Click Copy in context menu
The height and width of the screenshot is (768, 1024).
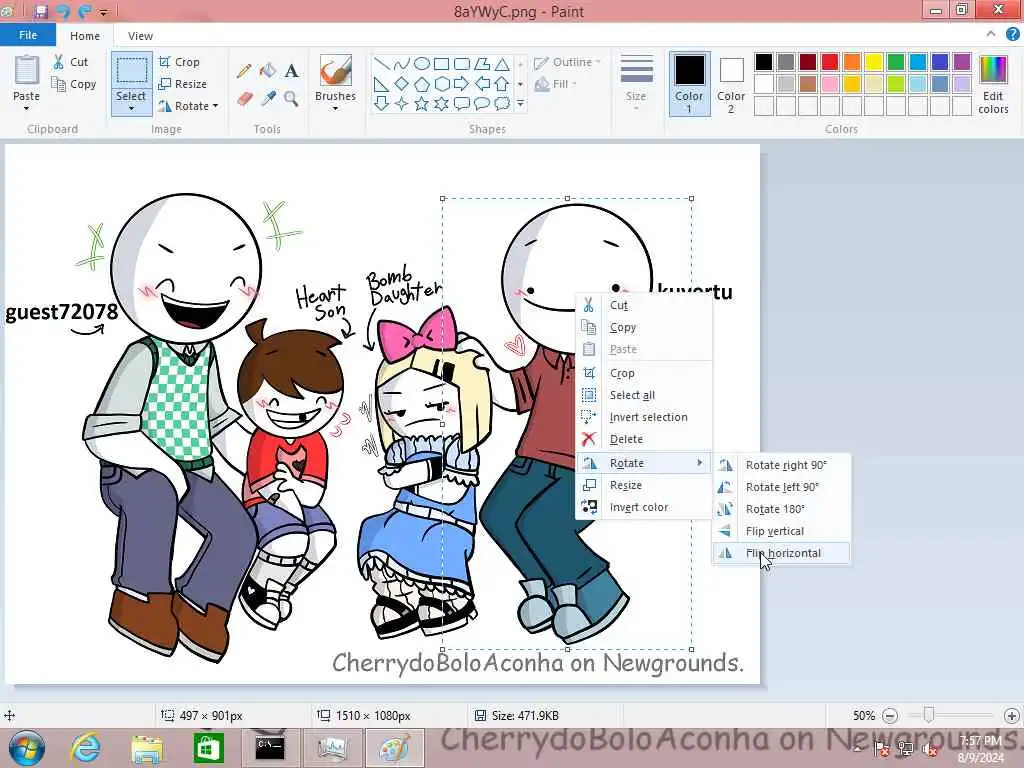[644, 327]
